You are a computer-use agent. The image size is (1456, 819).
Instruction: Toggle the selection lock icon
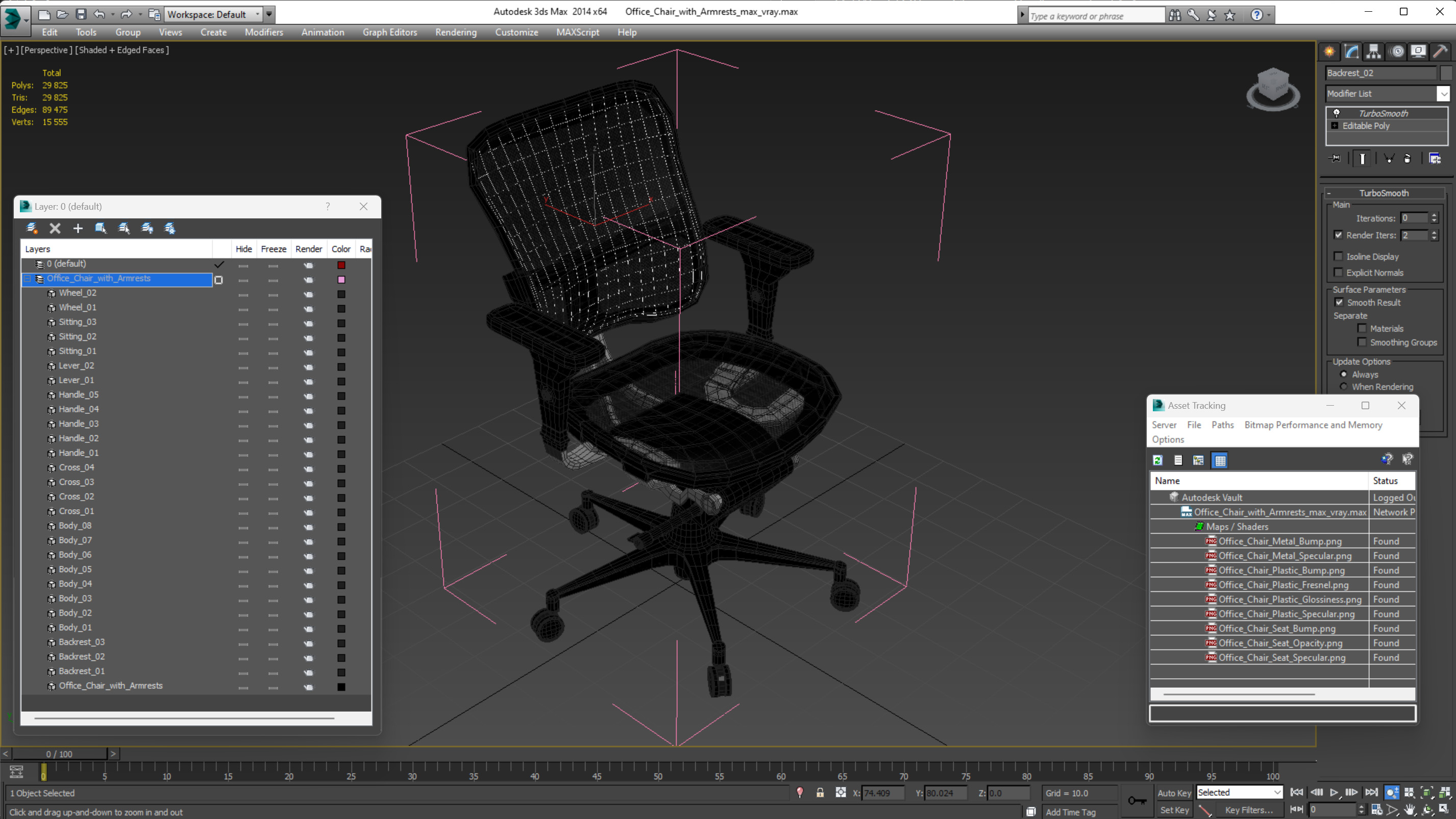tap(820, 793)
